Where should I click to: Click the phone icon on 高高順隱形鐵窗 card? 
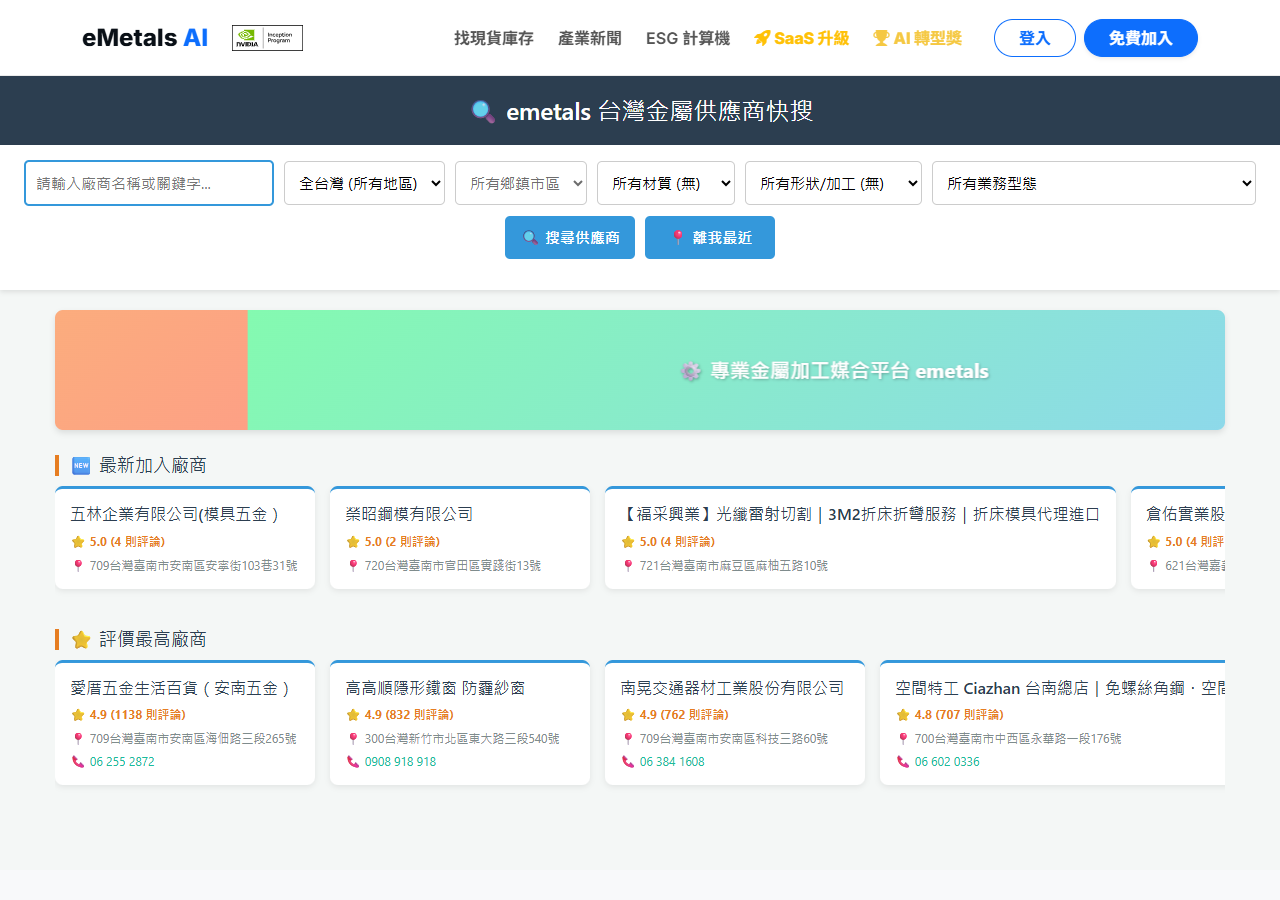(353, 762)
